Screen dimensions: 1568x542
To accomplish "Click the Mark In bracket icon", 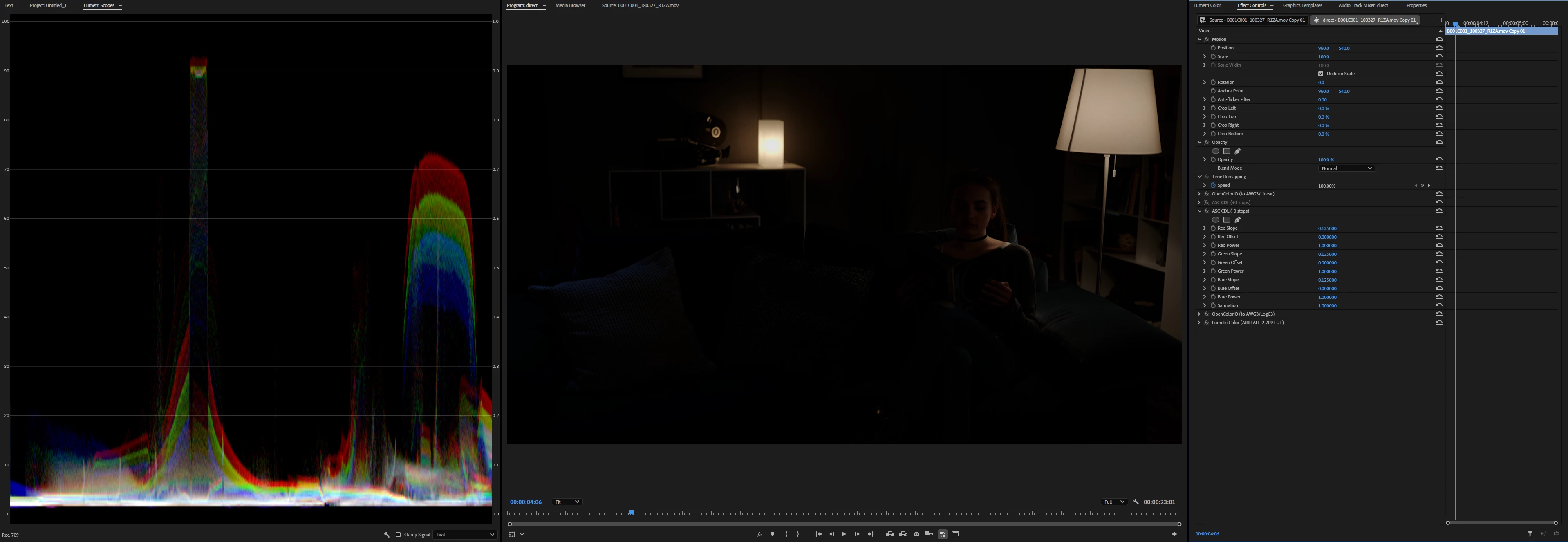I will (x=786, y=534).
